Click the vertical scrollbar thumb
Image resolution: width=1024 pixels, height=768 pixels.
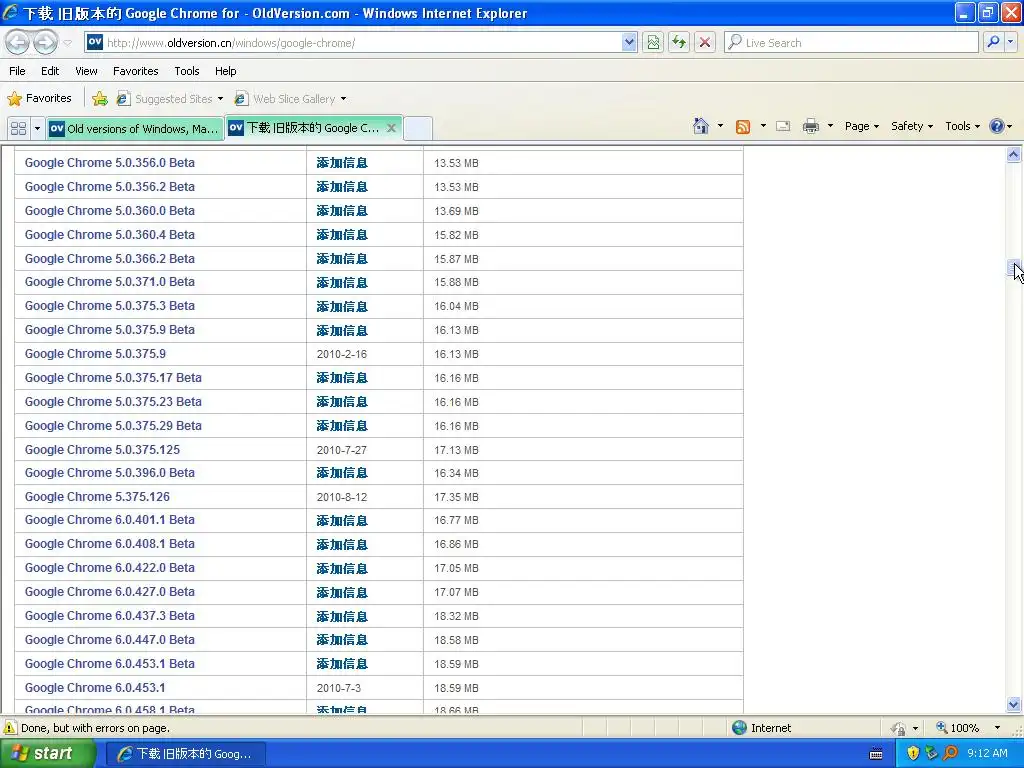coord(1014,268)
